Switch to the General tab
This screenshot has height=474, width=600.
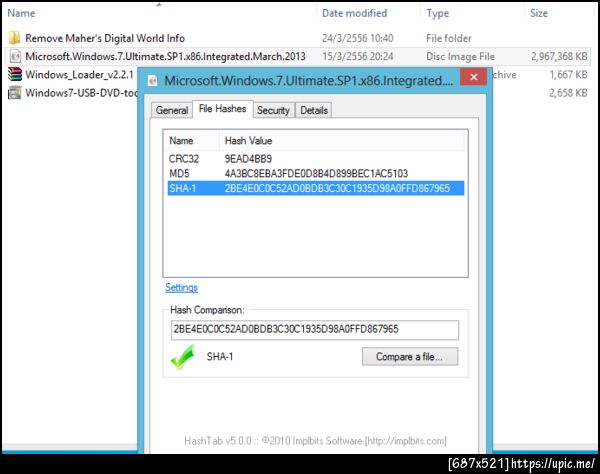coord(172,110)
